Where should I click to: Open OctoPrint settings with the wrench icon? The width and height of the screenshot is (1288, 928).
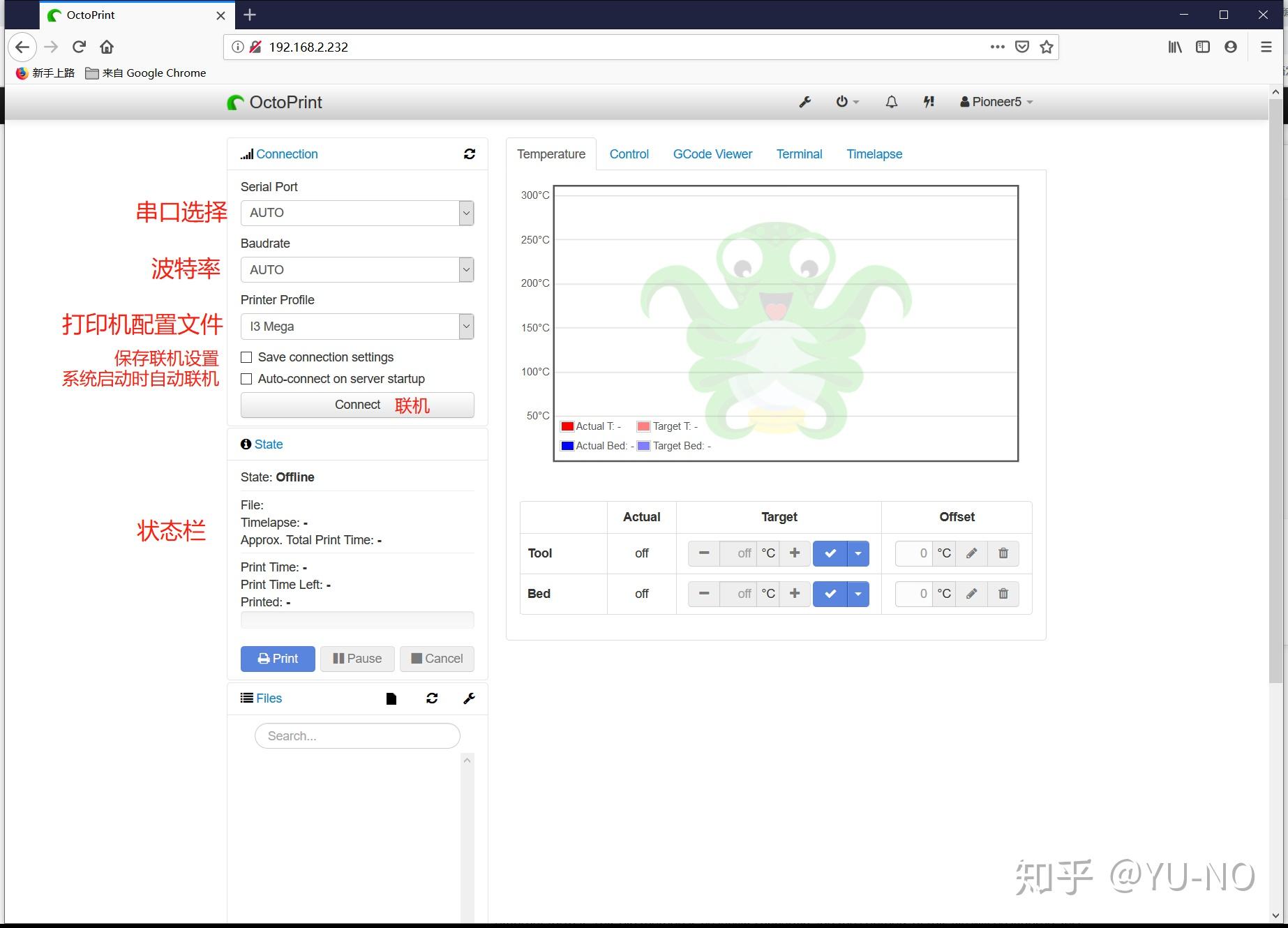pos(804,102)
